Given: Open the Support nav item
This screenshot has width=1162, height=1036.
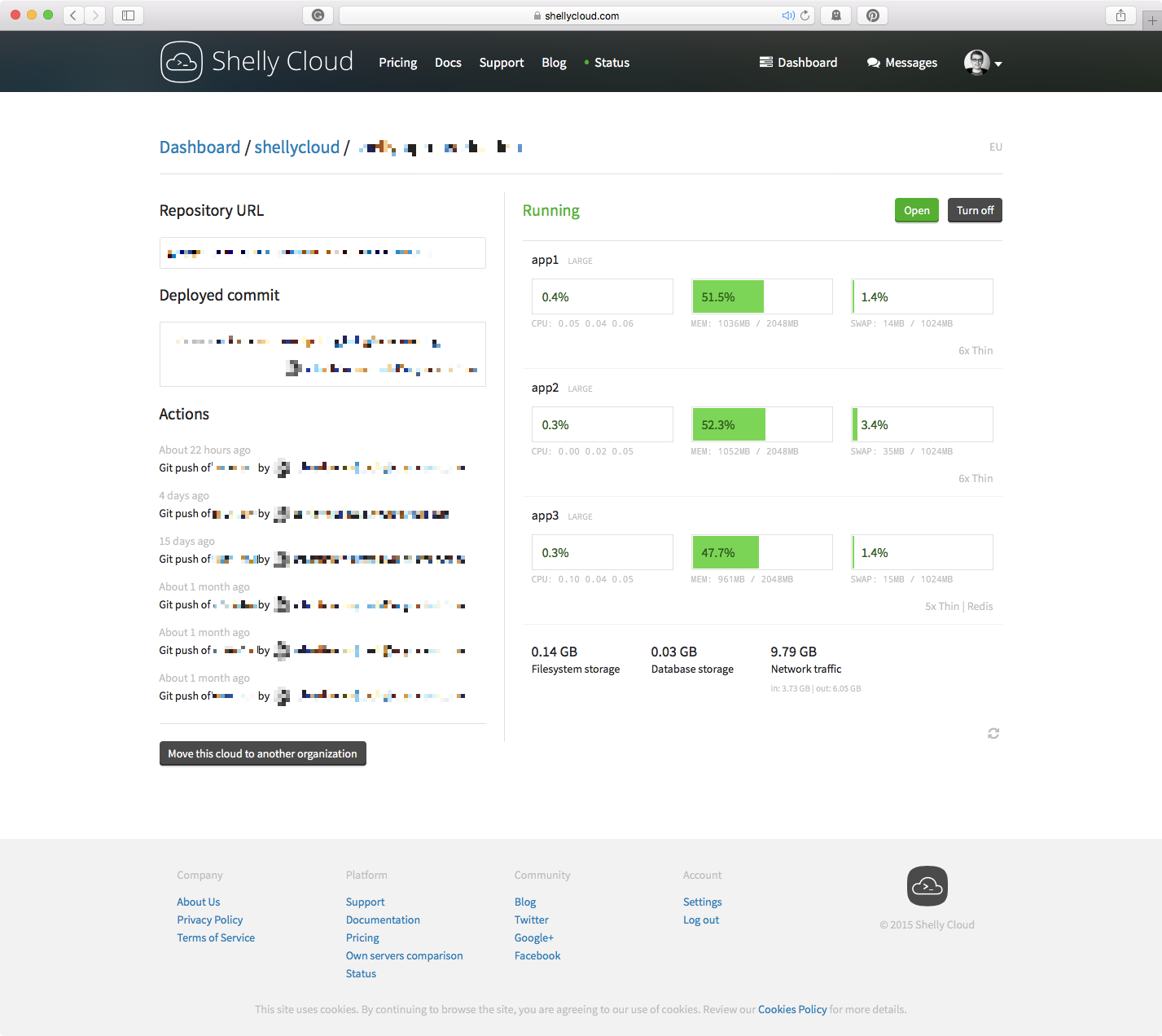Looking at the screenshot, I should tap(502, 63).
